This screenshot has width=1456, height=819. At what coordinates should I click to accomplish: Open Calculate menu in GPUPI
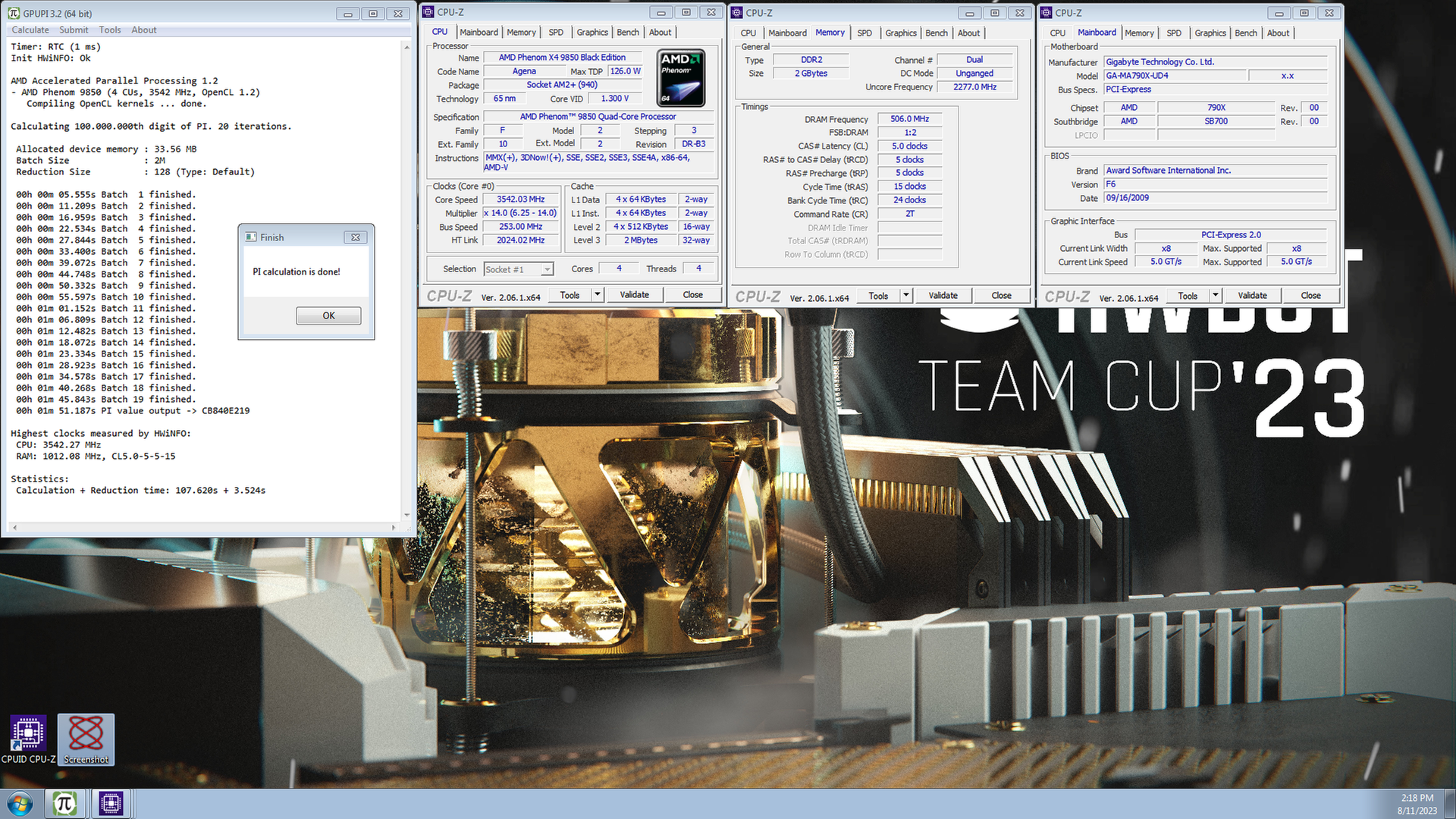[x=30, y=30]
